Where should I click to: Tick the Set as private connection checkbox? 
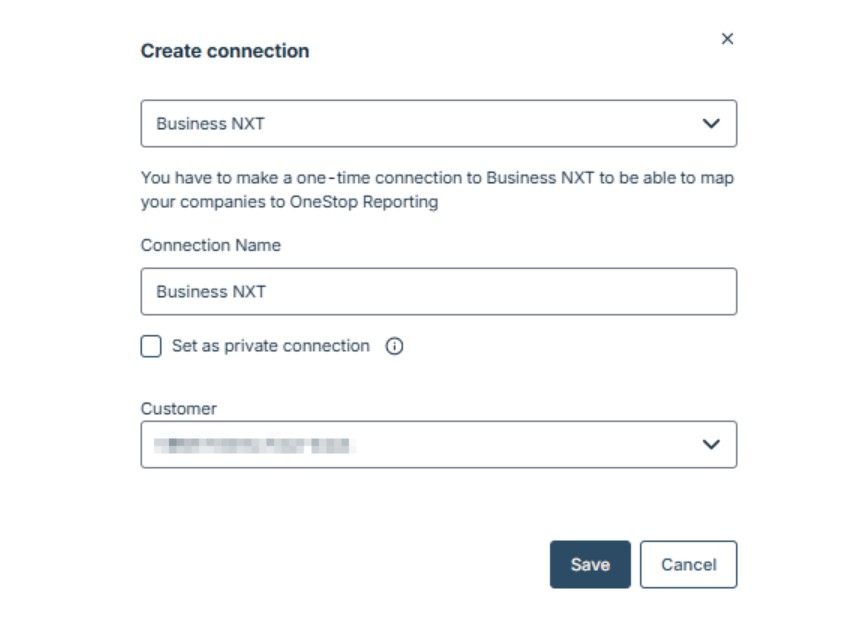click(151, 347)
